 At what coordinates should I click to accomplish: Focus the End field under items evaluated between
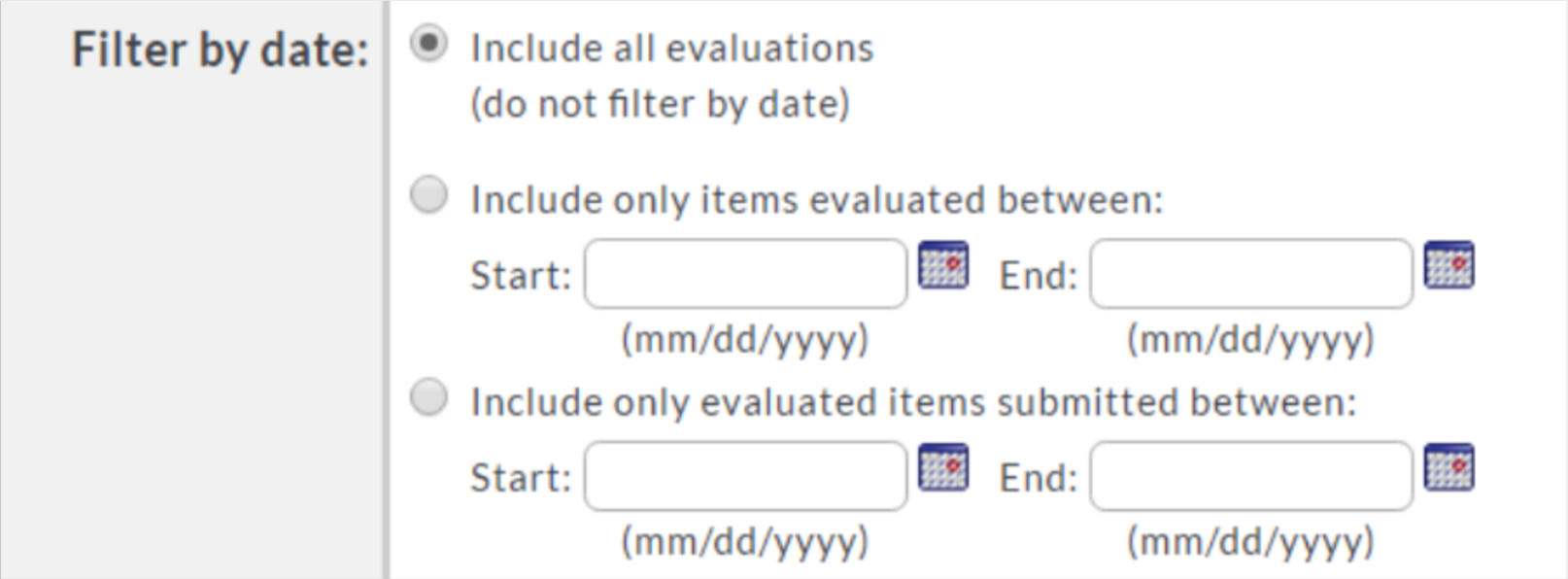pyautogui.click(x=1251, y=274)
